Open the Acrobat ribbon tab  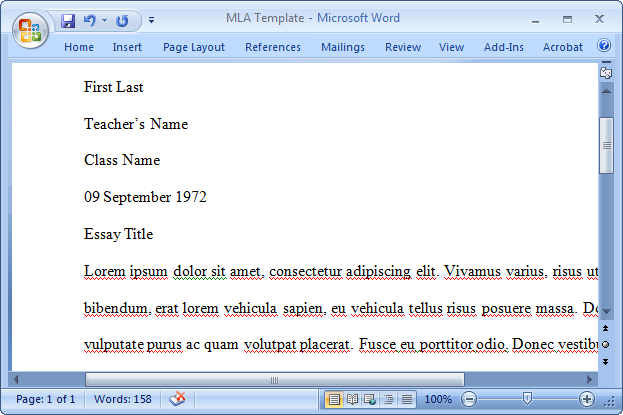[x=563, y=47]
